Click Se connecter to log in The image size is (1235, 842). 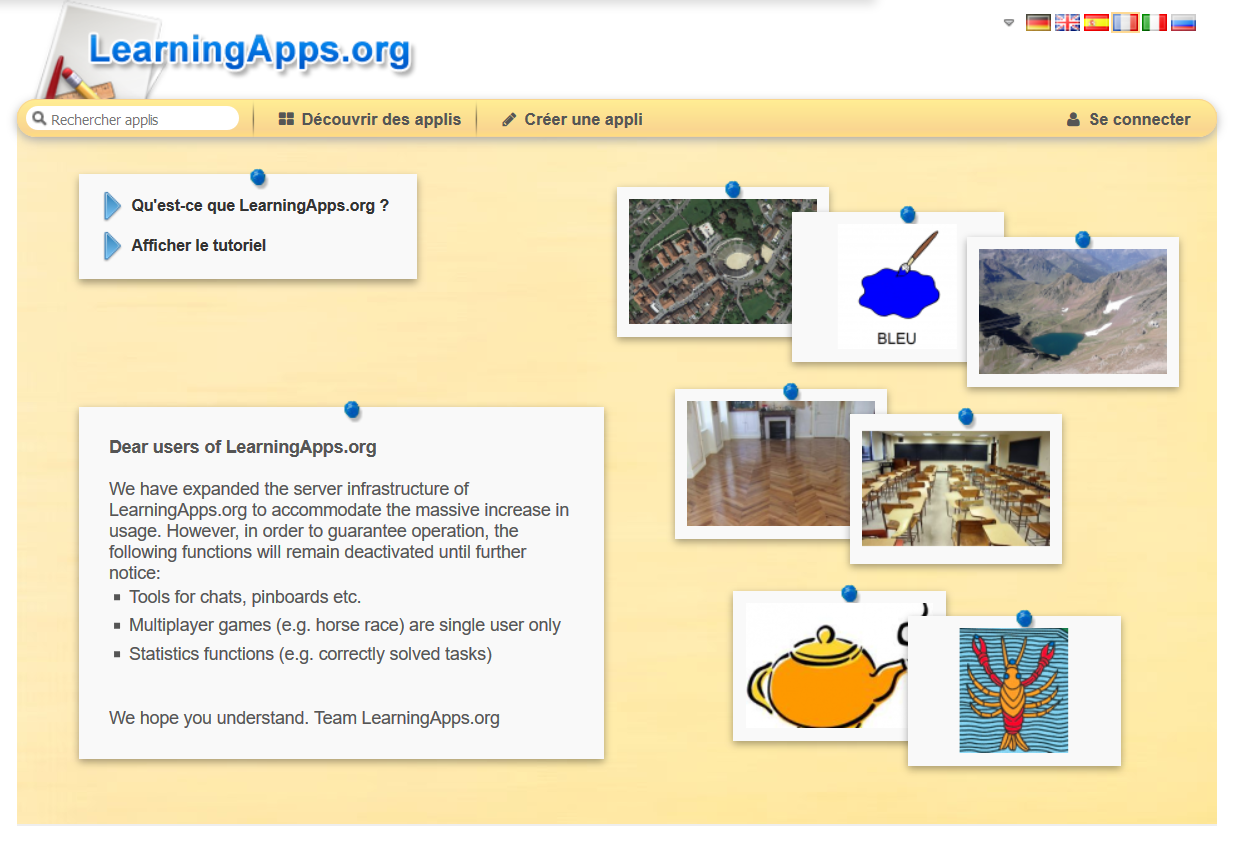[x=1128, y=119]
